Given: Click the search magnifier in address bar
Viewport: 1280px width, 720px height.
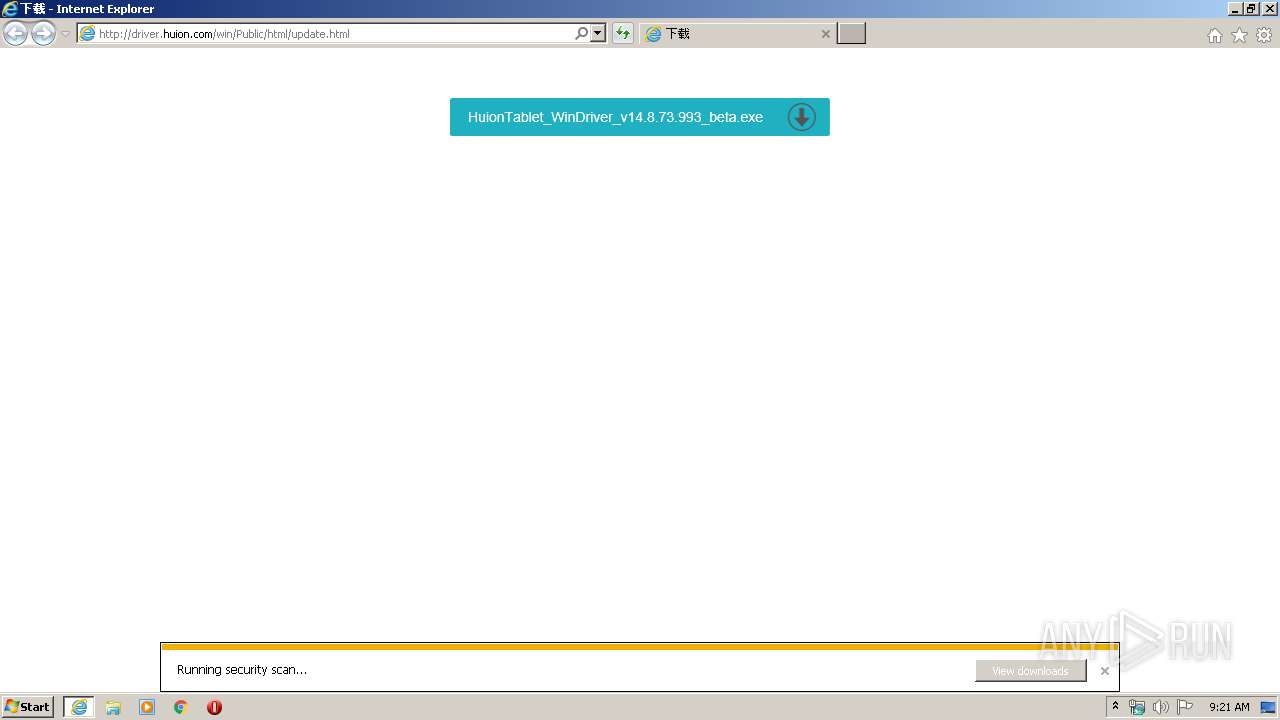Looking at the screenshot, I should tap(581, 34).
